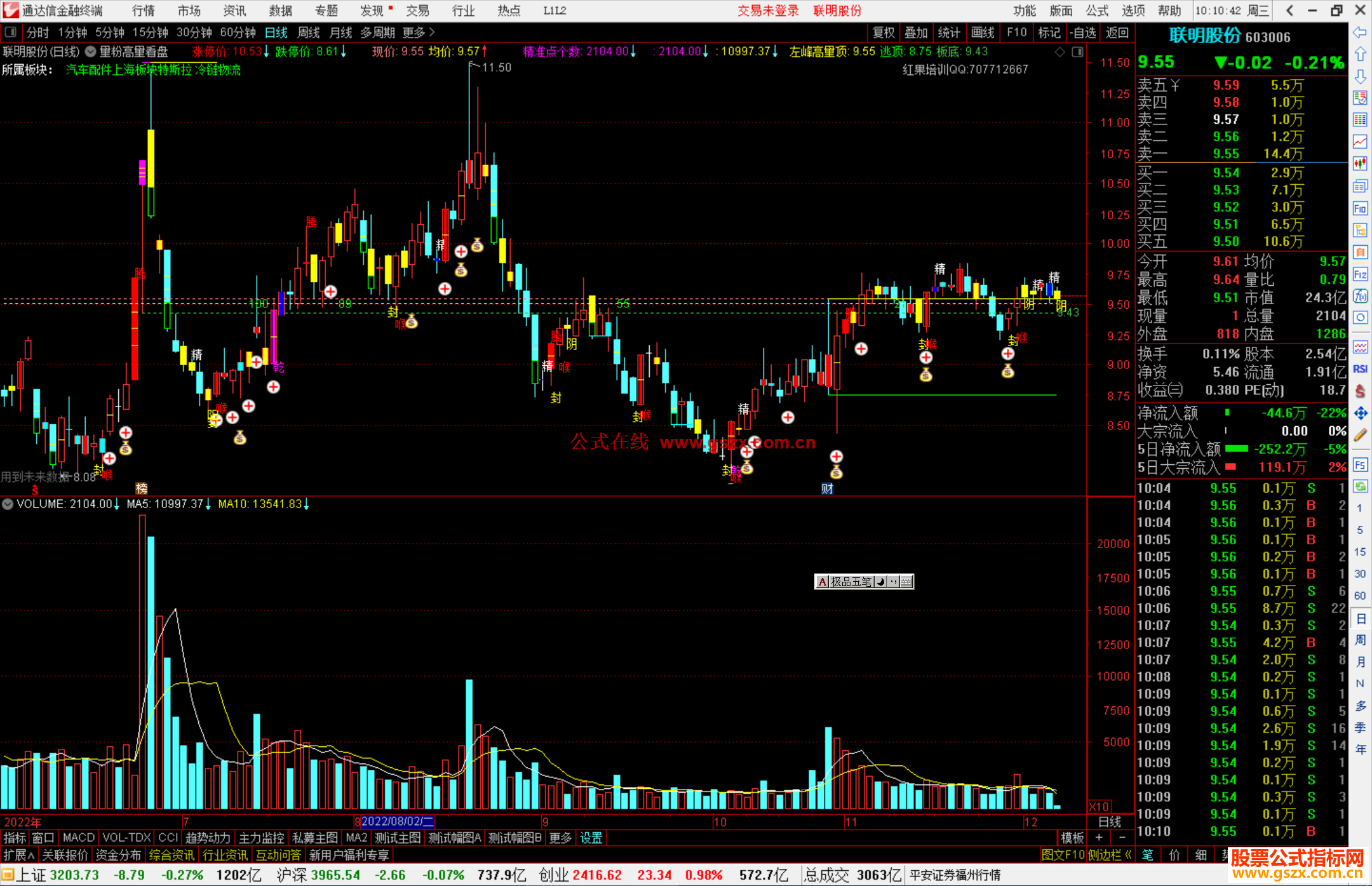Click the plus zoom button by 模板
Screen dimensions: 1372x886
(x=1100, y=838)
